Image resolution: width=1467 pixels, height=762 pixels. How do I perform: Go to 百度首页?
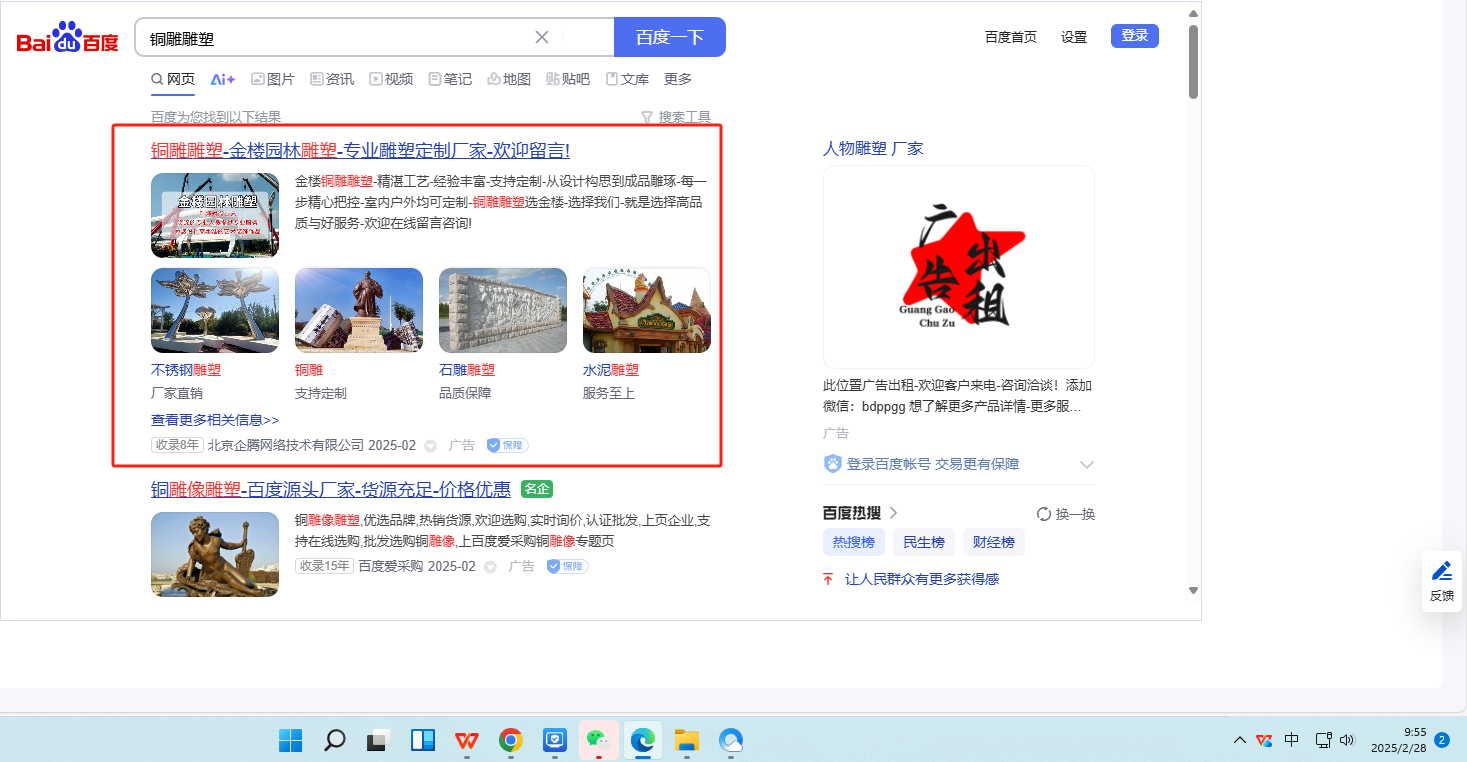[1011, 37]
